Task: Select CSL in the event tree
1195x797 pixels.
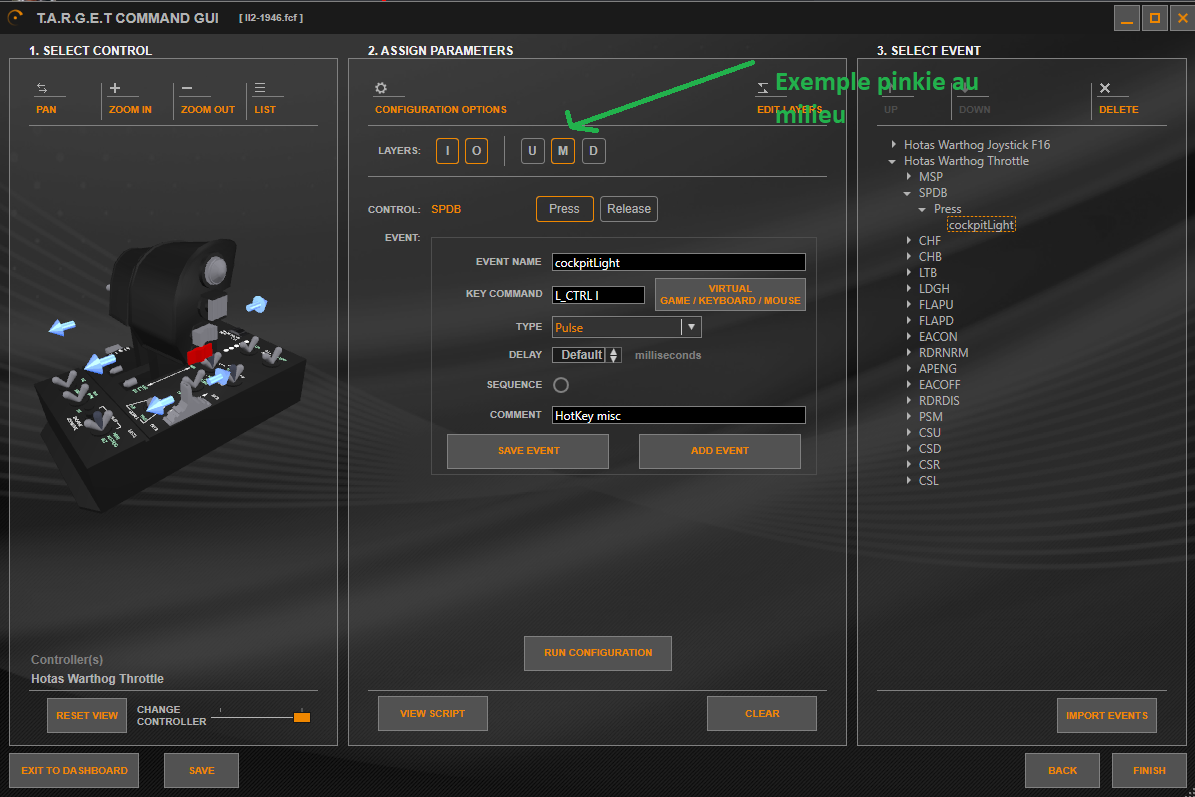Action: click(928, 481)
